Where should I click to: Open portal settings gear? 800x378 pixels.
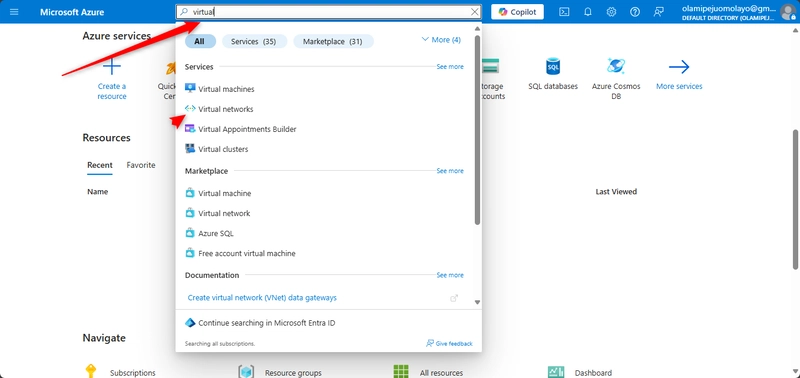click(x=611, y=12)
